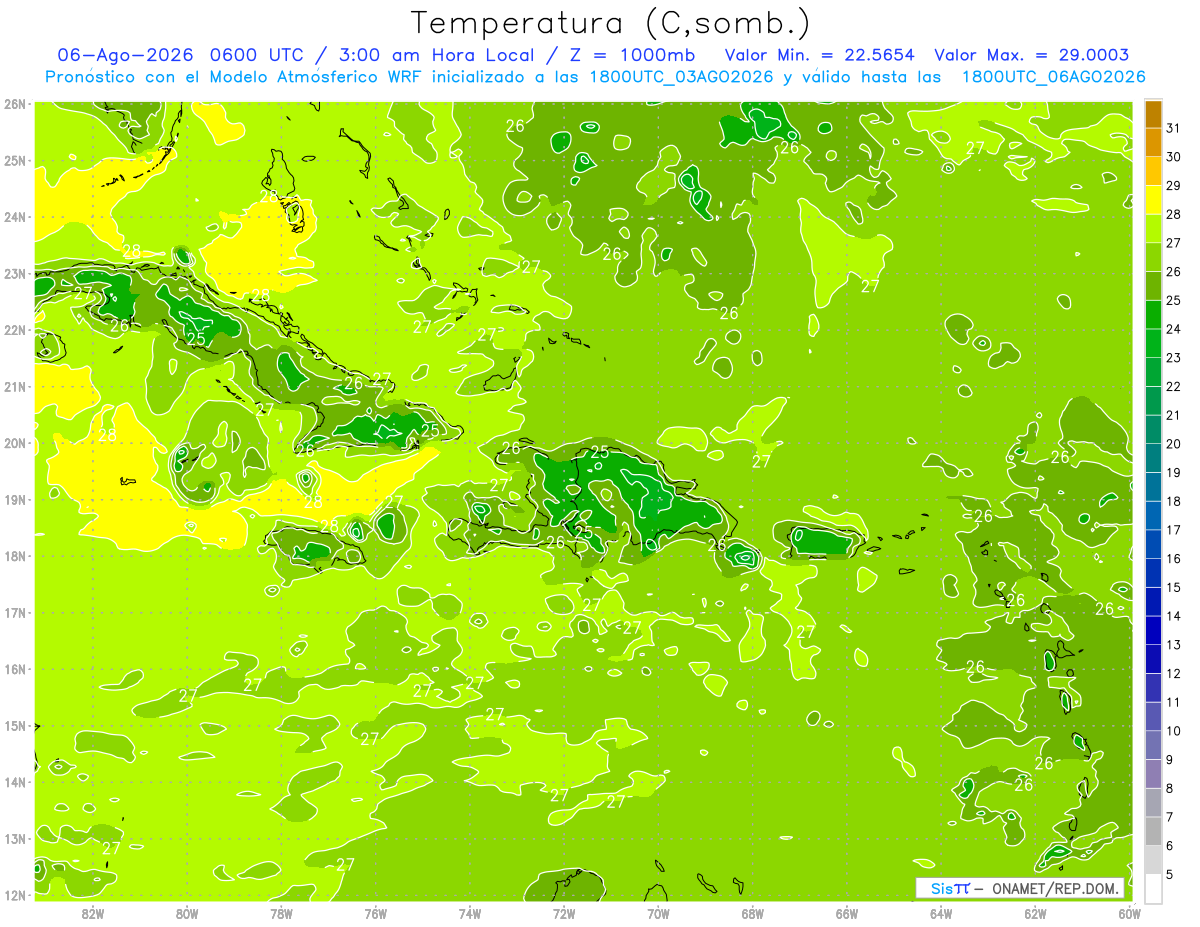Image resolution: width=1200 pixels, height=927 pixels.
Task: Click the '72W' longitude axis label
Action: [x=564, y=913]
